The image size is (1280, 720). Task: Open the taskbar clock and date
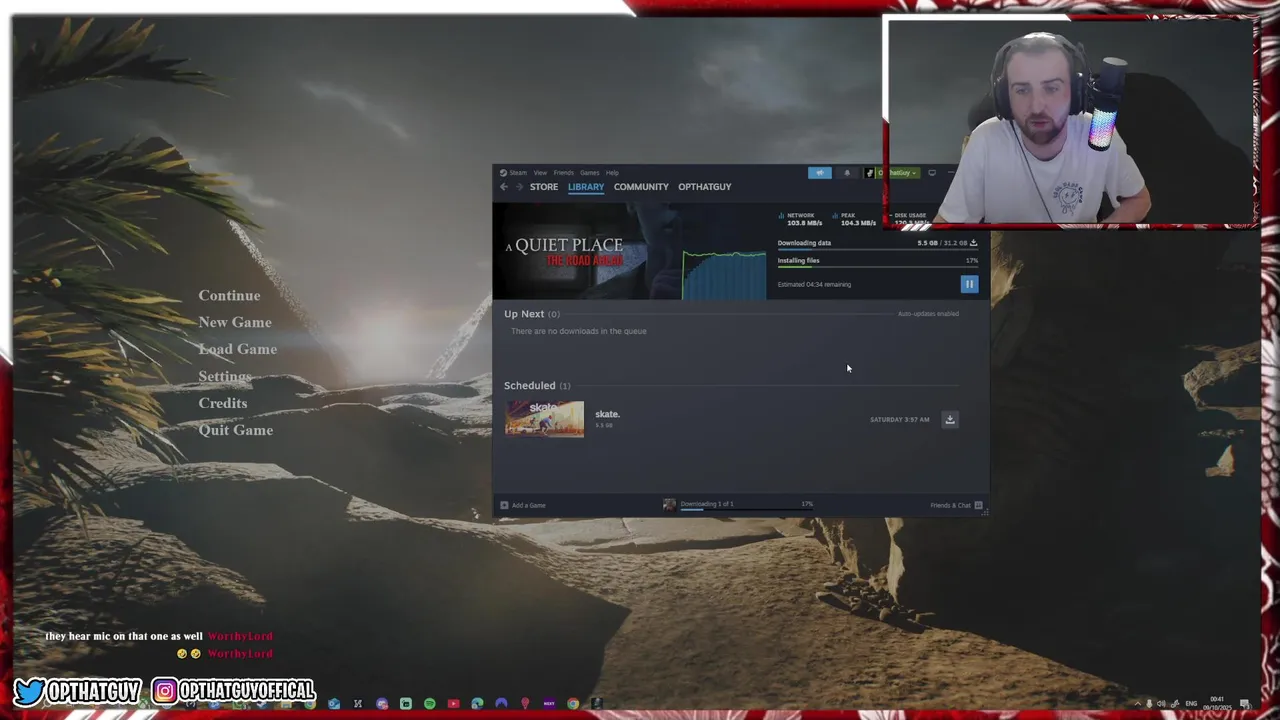click(x=1217, y=703)
